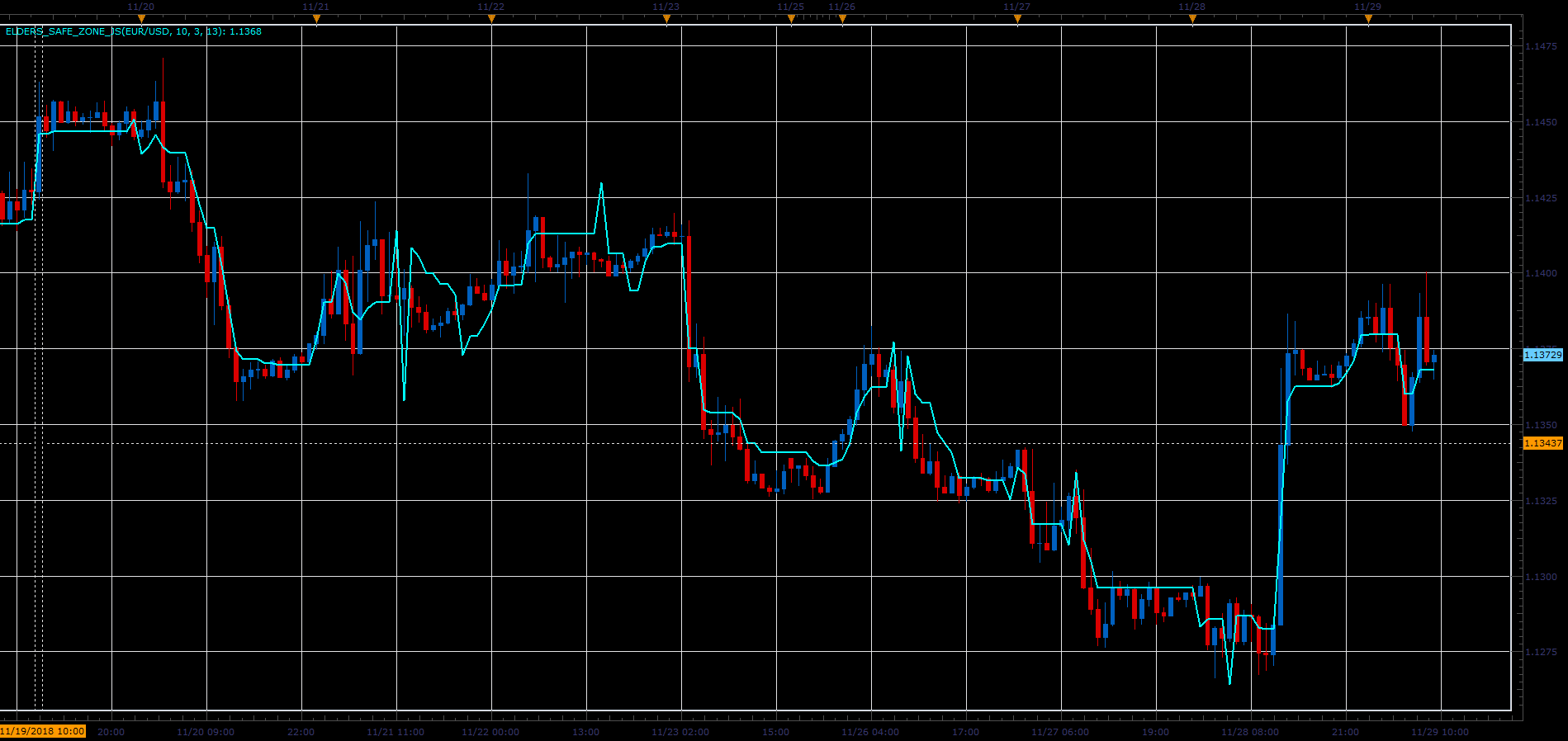Click the 11/25 day marker triangle
The width and height of the screenshot is (1568, 741).
coord(791,18)
